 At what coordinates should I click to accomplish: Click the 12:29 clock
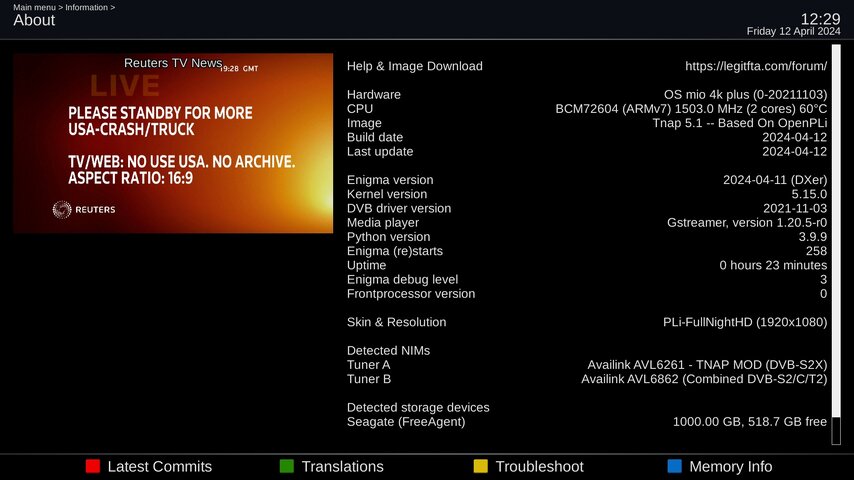tap(820, 19)
